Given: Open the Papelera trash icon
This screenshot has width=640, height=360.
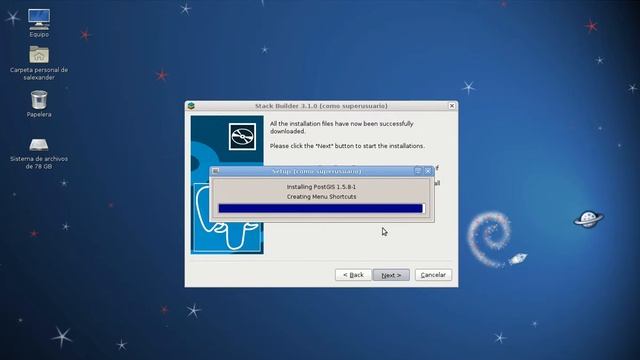Looking at the screenshot, I should pos(39,104).
